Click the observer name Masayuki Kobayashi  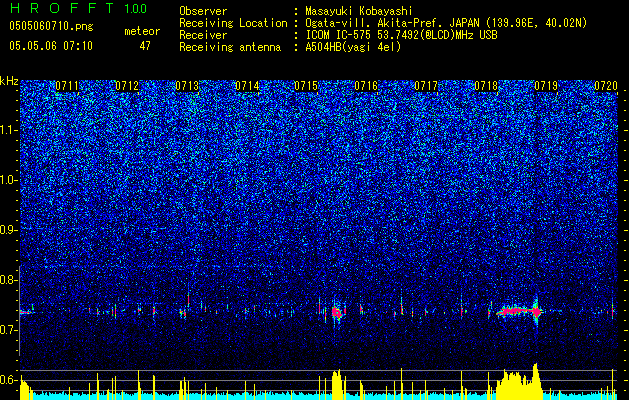tap(358, 11)
